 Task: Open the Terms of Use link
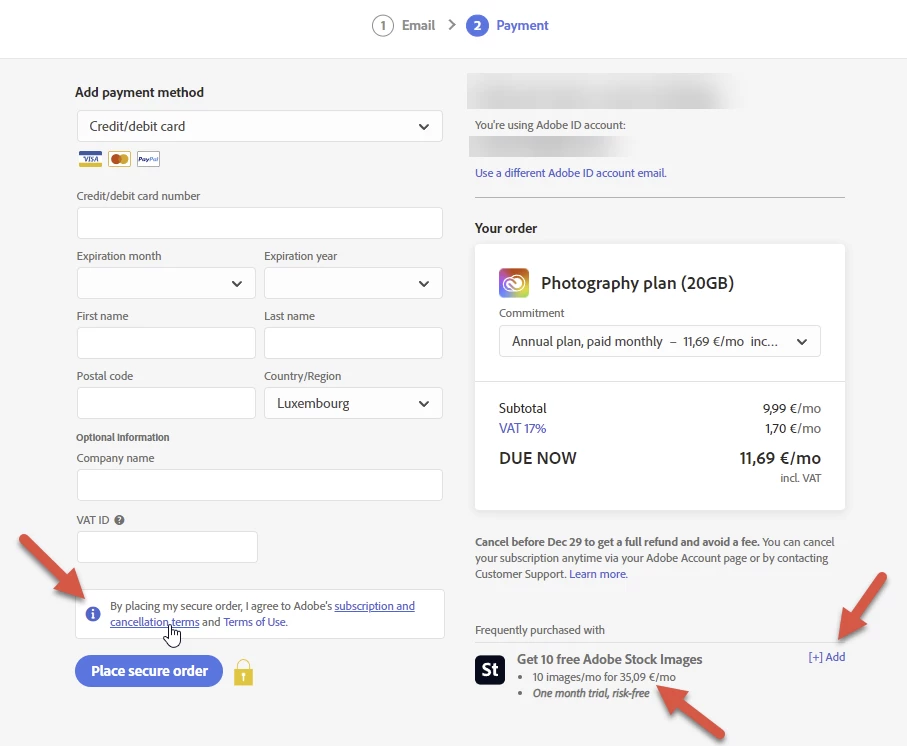click(x=255, y=622)
